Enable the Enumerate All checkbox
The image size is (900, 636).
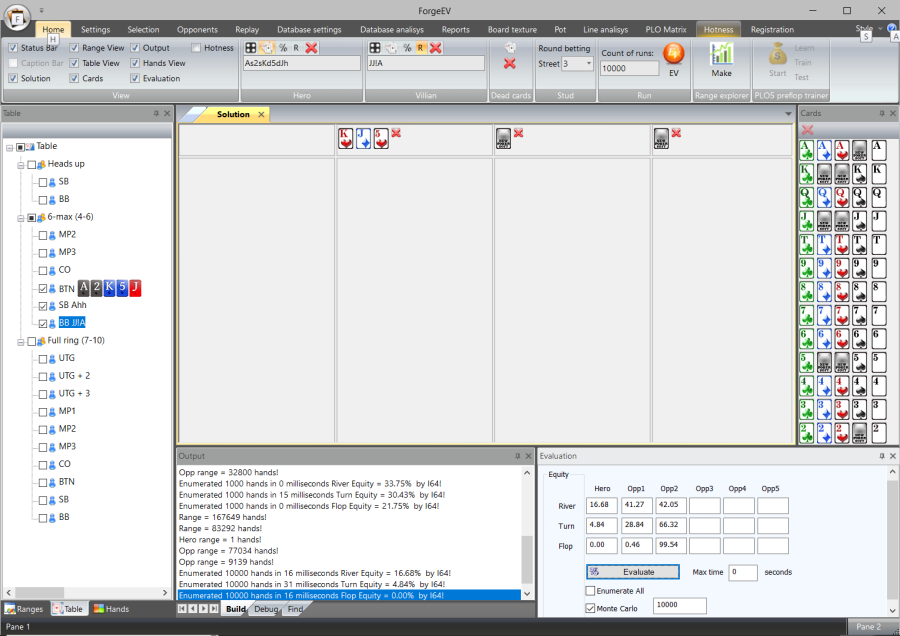tap(590, 591)
